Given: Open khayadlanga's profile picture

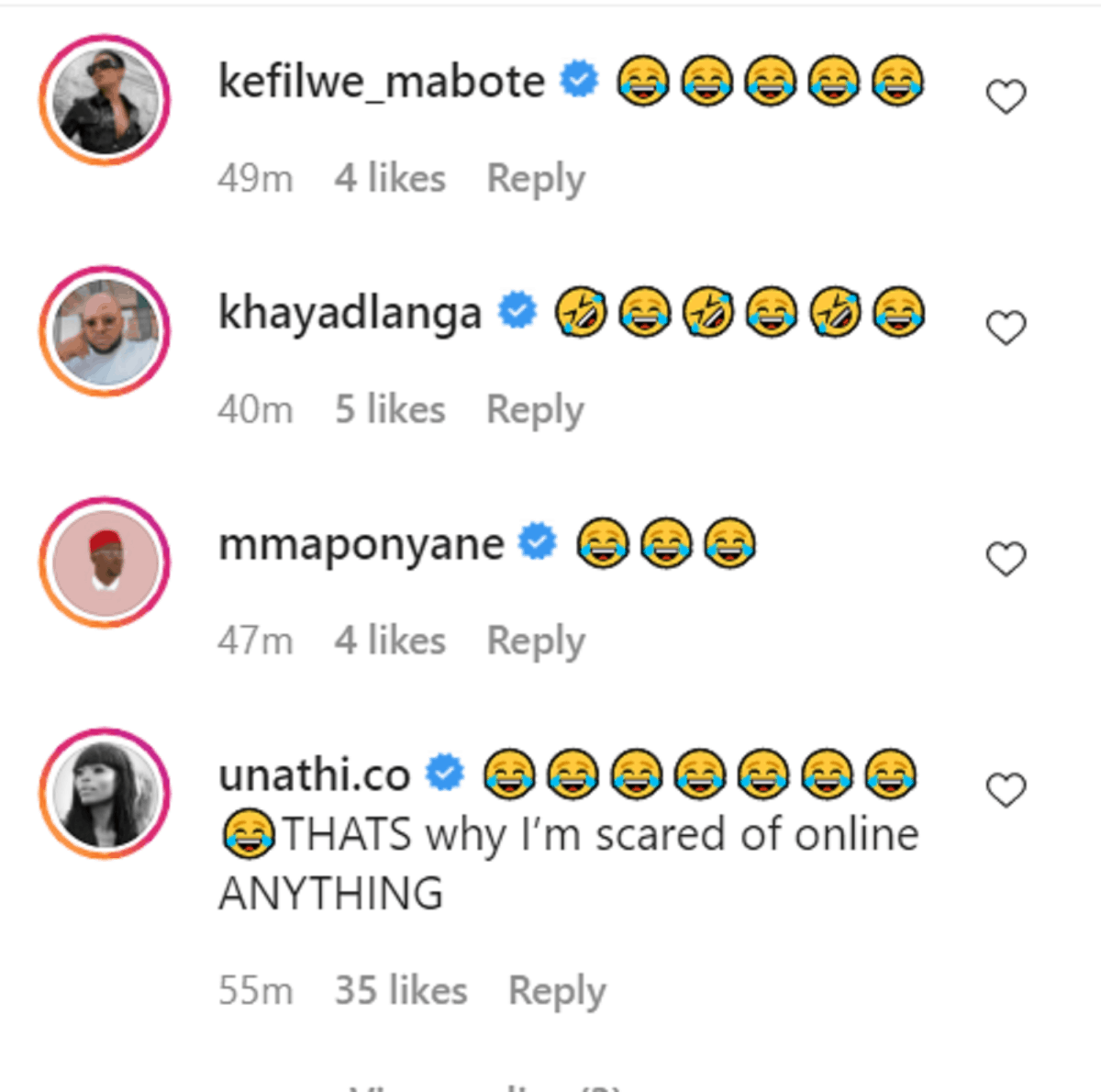Looking at the screenshot, I should click(105, 331).
